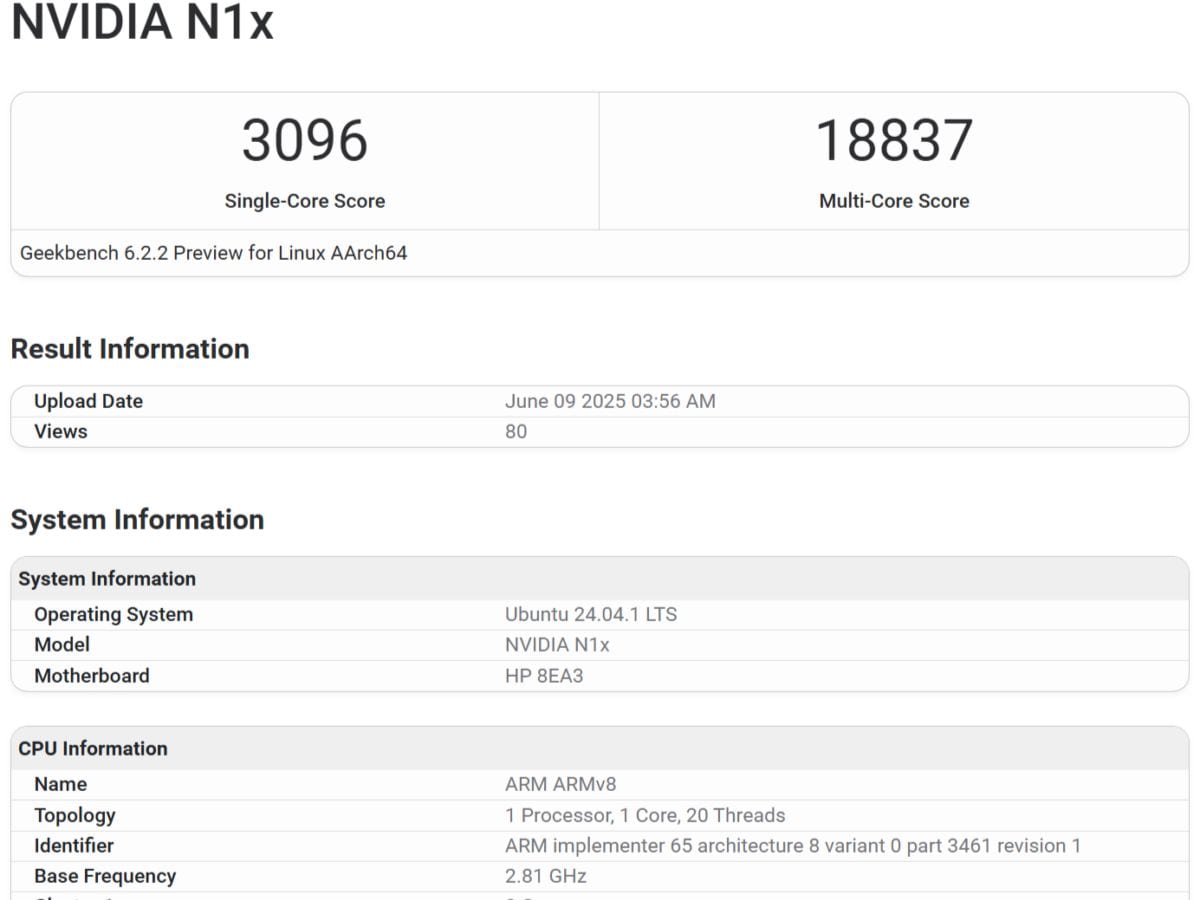The width and height of the screenshot is (1200, 900).
Task: Click the Operating System row label
Action: (x=113, y=614)
